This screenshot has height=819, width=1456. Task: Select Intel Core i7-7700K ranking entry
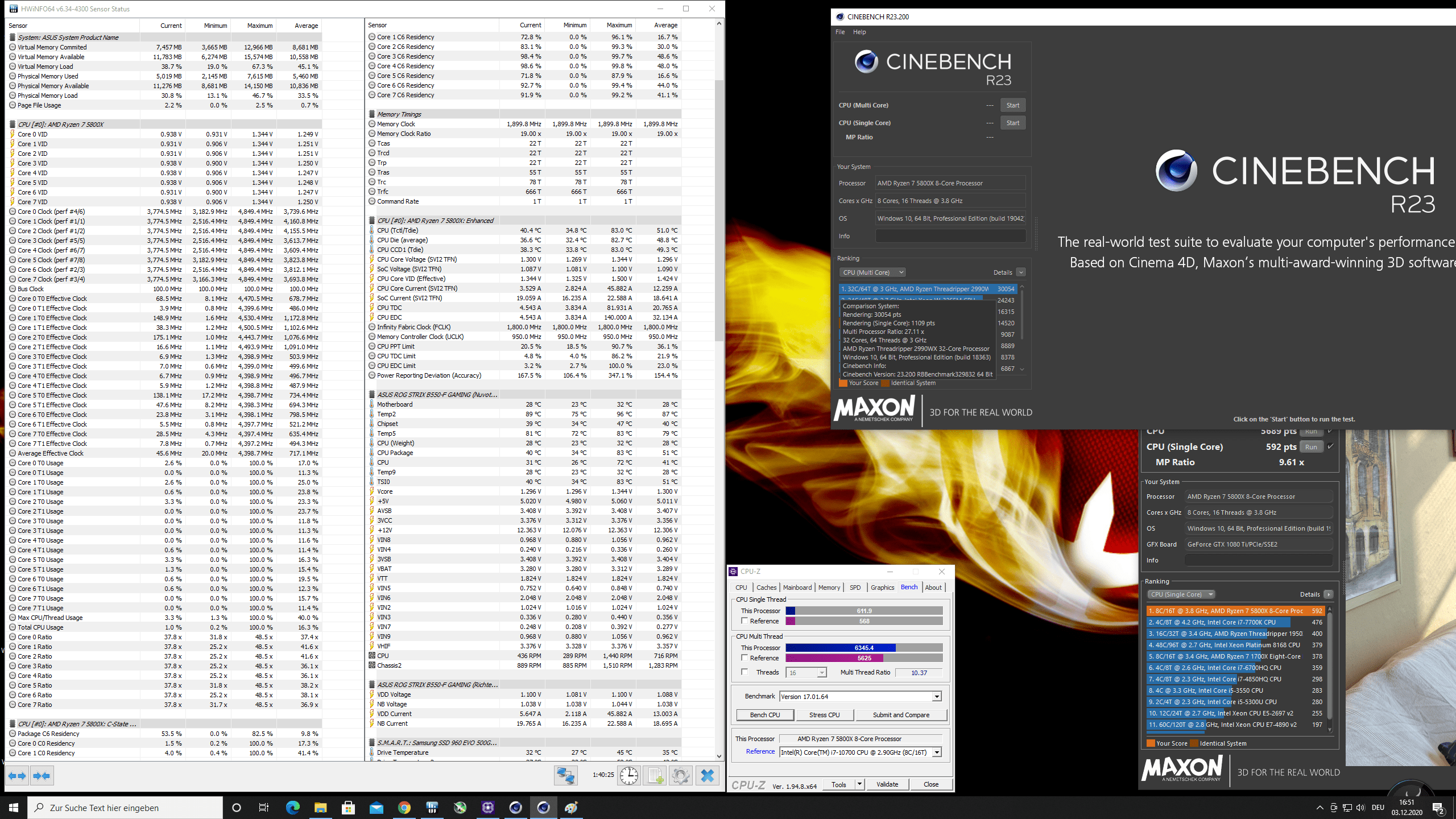click(1235, 622)
